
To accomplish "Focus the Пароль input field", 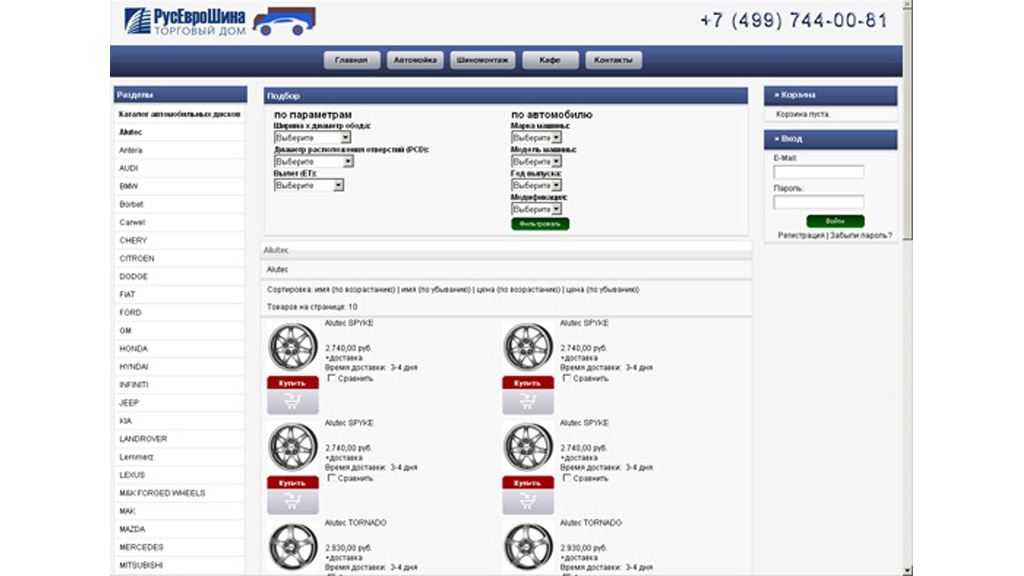I will coord(819,202).
